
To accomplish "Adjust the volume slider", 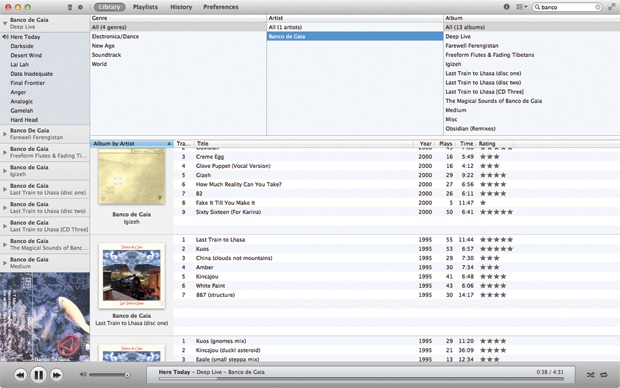I will pos(109,375).
